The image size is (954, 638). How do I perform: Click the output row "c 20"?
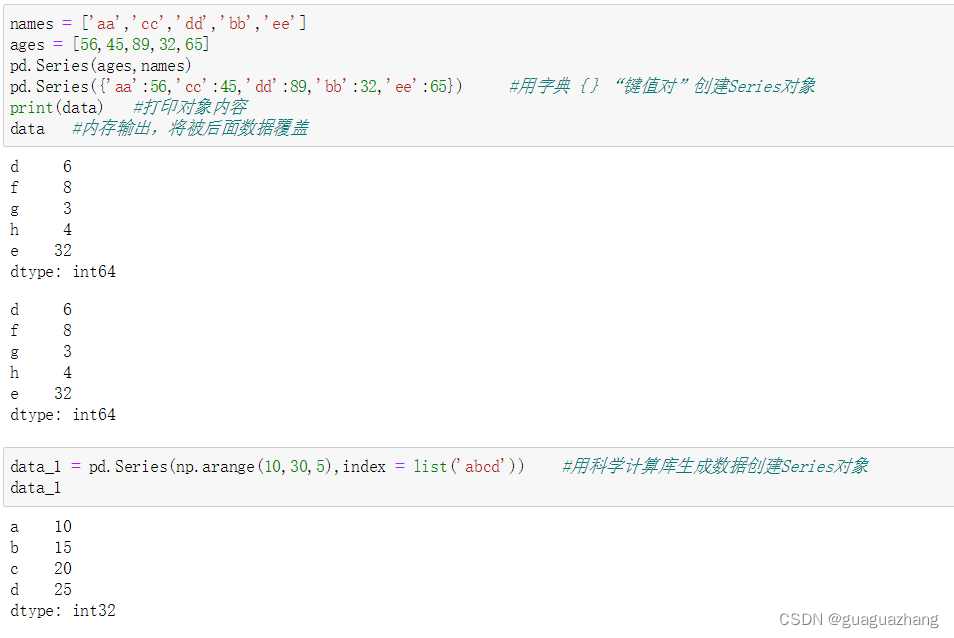[41, 569]
